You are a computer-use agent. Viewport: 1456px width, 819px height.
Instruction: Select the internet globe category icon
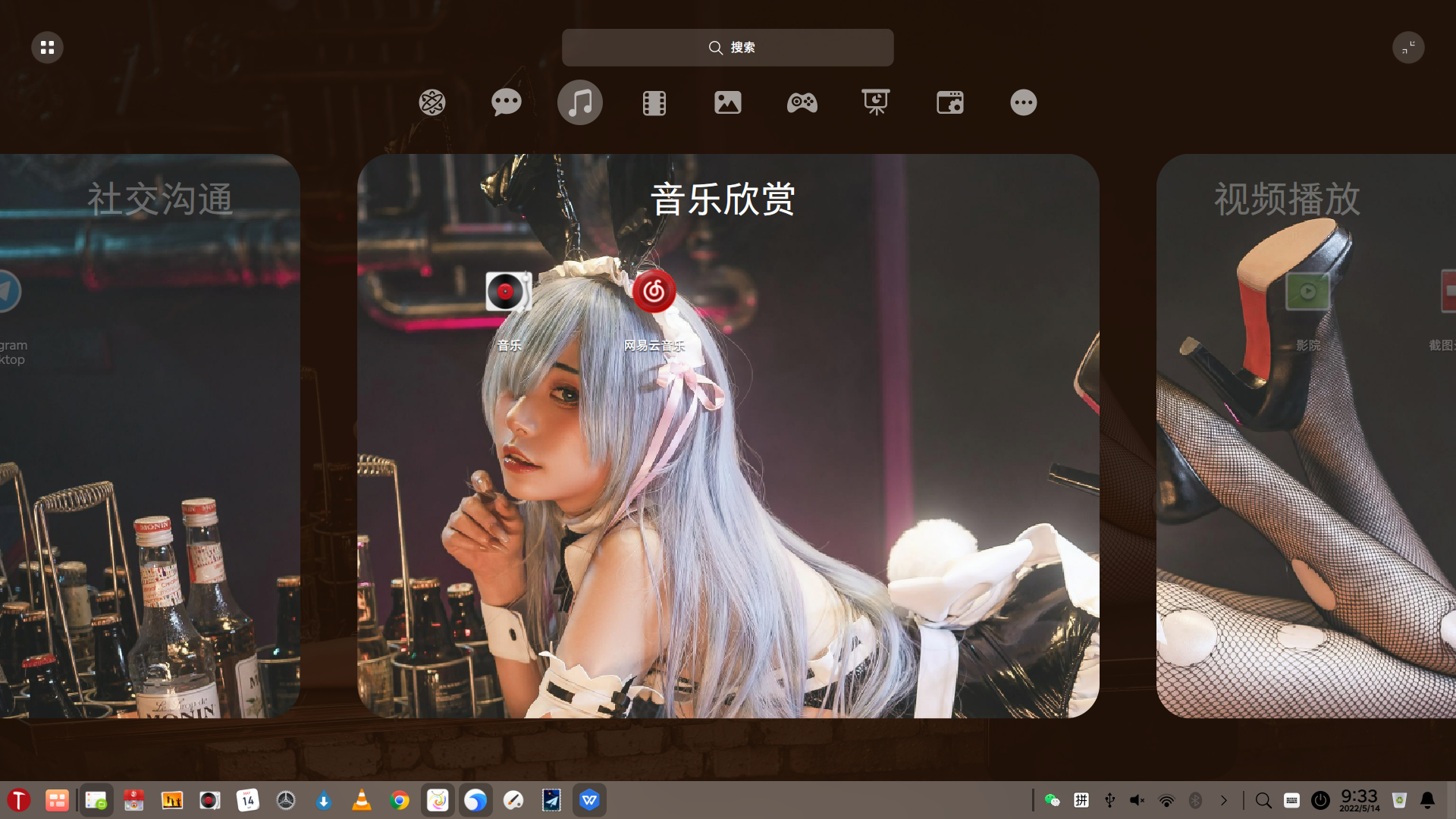coord(432,102)
